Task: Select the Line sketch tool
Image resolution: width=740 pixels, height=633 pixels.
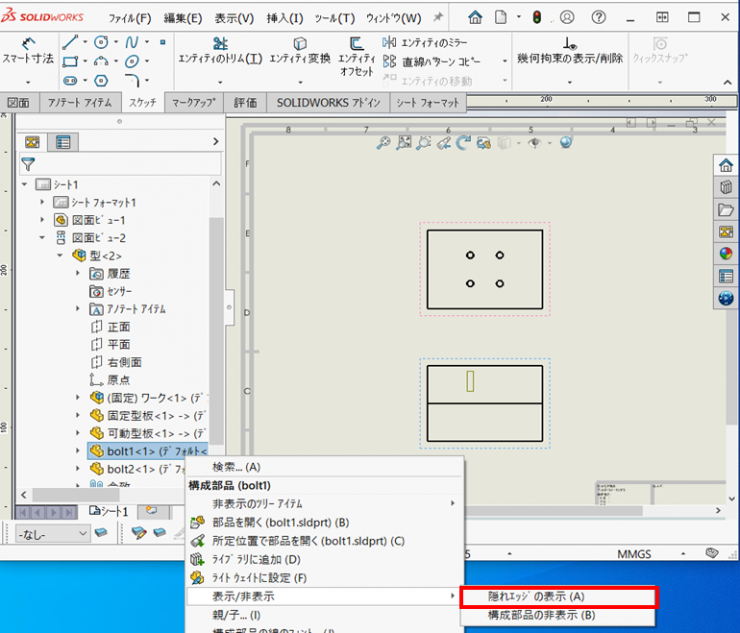Action: tap(70, 42)
